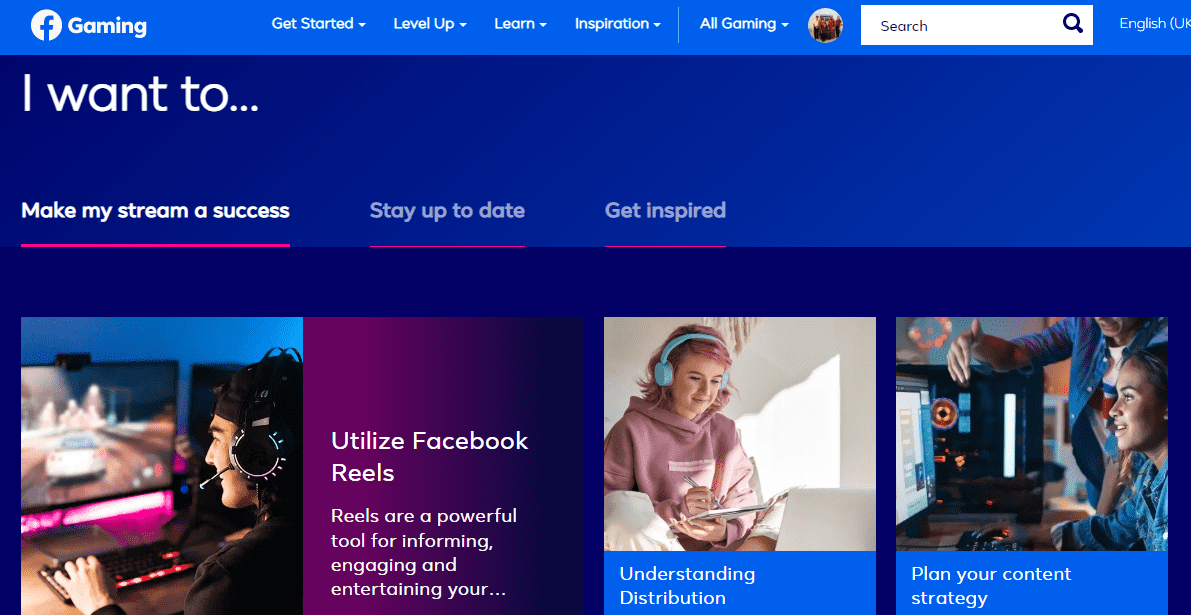Image resolution: width=1191 pixels, height=615 pixels.
Task: Open the Learn dropdown menu
Action: coord(520,24)
